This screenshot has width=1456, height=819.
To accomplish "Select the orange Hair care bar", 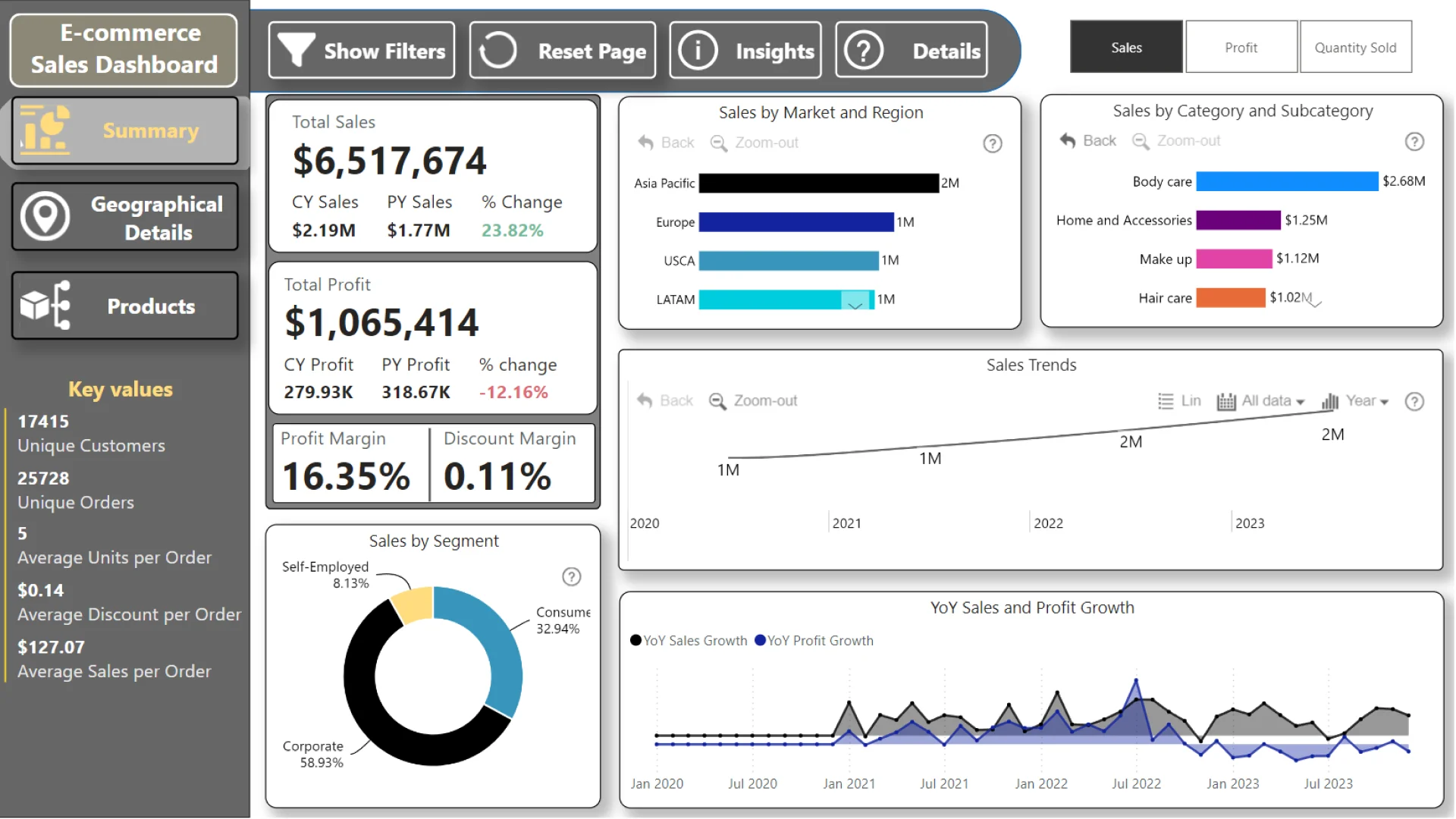I will click(1231, 297).
